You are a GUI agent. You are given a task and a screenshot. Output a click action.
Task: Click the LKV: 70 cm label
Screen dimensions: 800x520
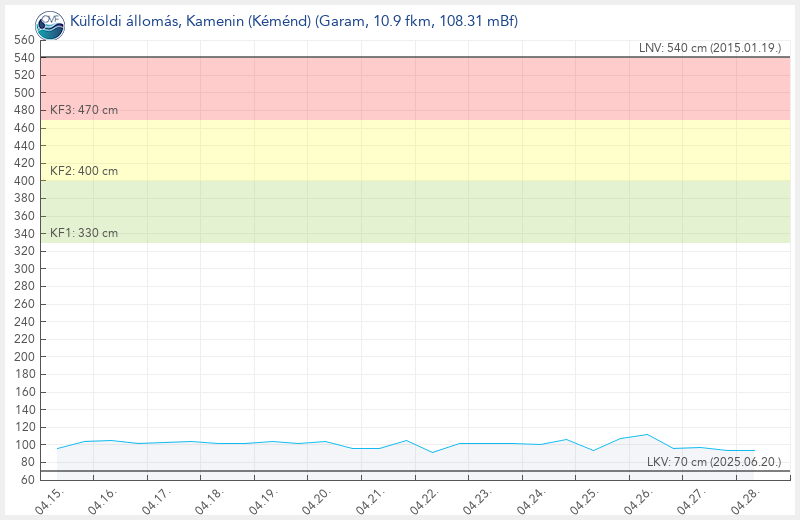tap(710, 461)
